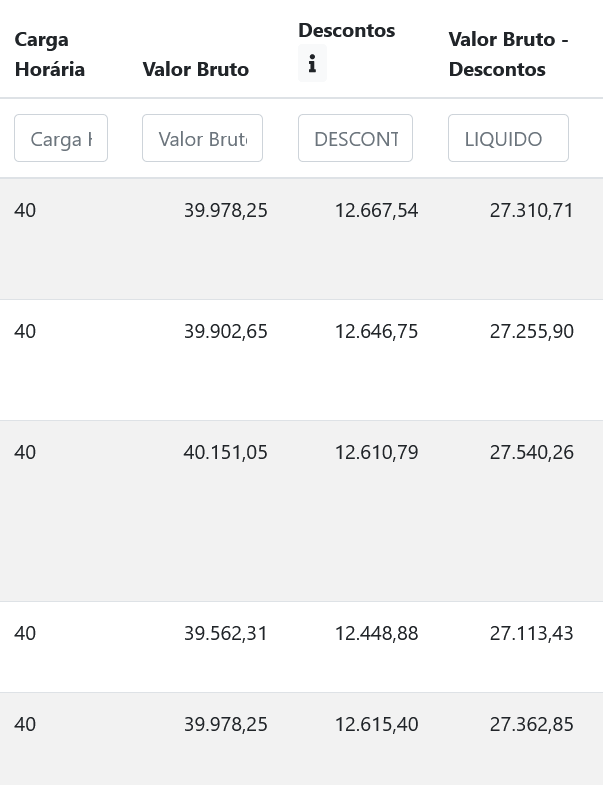Click the gross value 39.902,65

(x=225, y=332)
